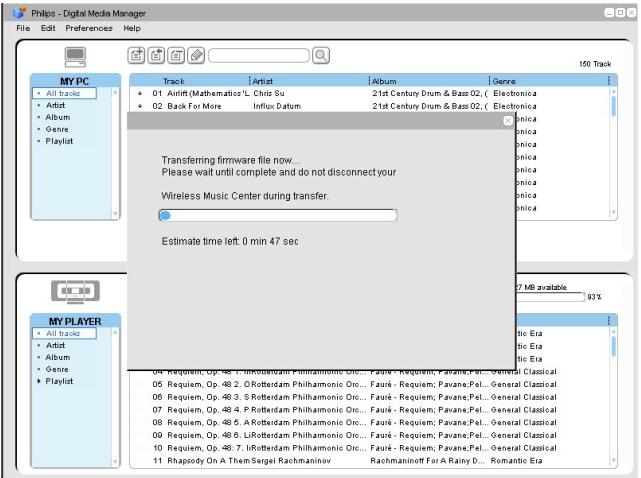Image resolution: width=641 pixels, height=478 pixels.
Task: Click artist Chris Su cell
Action: pos(269,93)
